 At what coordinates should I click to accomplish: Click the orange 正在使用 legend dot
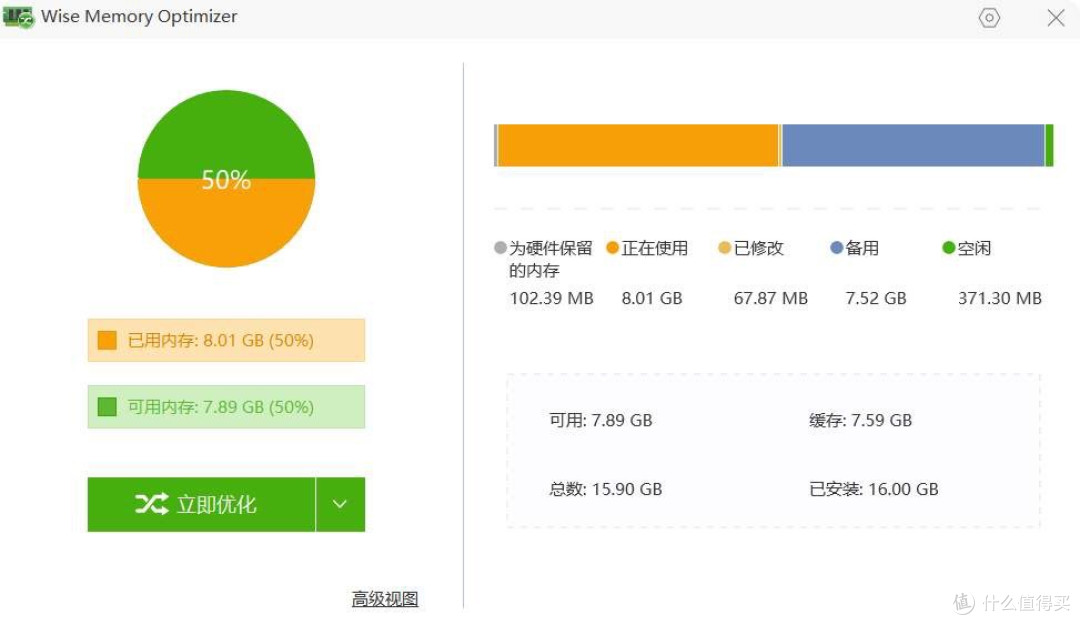(612, 247)
